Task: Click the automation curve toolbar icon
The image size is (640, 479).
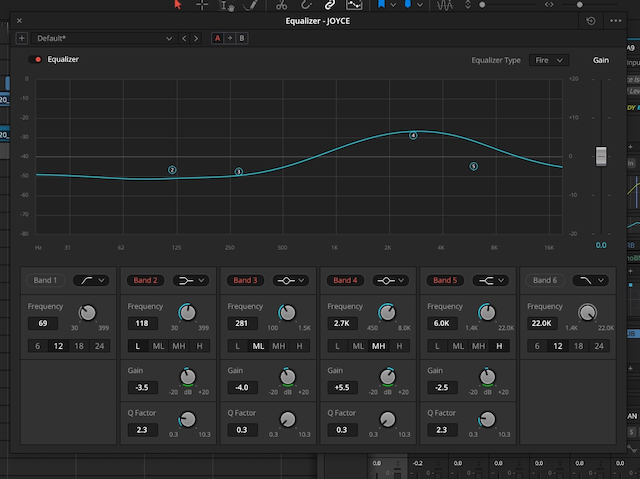Action: [x=354, y=5]
